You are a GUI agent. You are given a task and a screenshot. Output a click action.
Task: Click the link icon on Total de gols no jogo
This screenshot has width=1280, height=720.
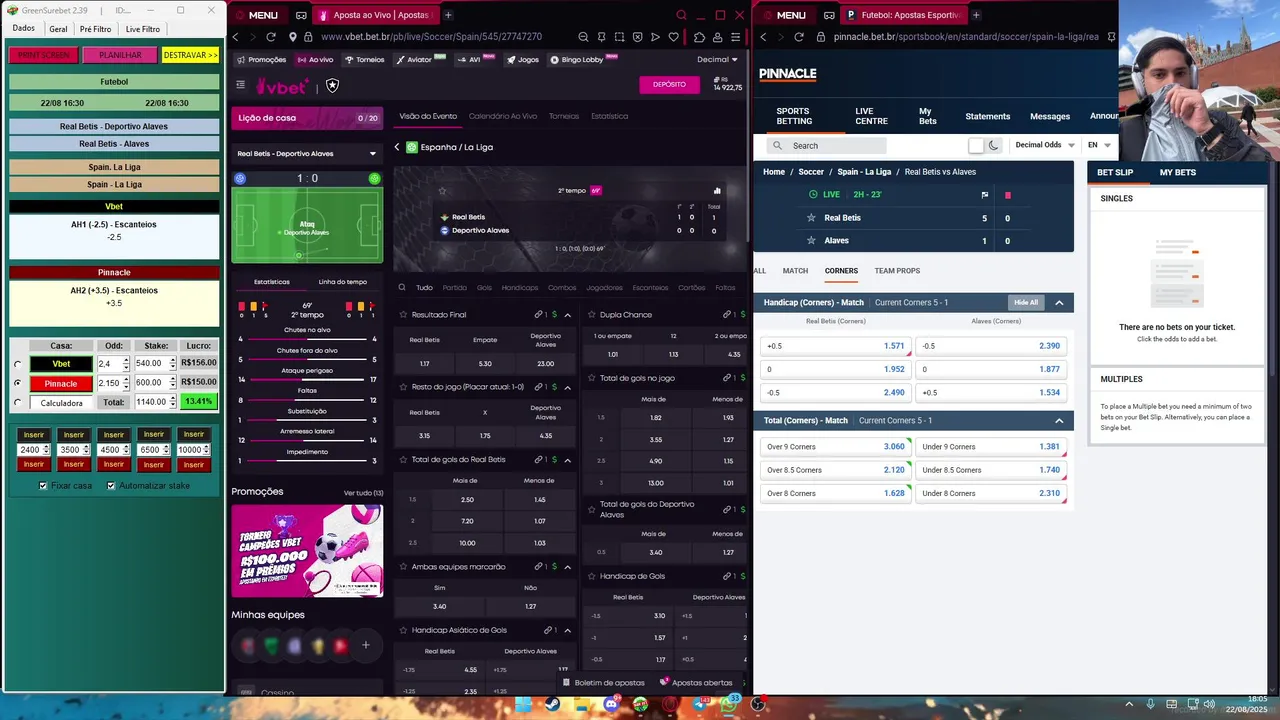(727, 378)
